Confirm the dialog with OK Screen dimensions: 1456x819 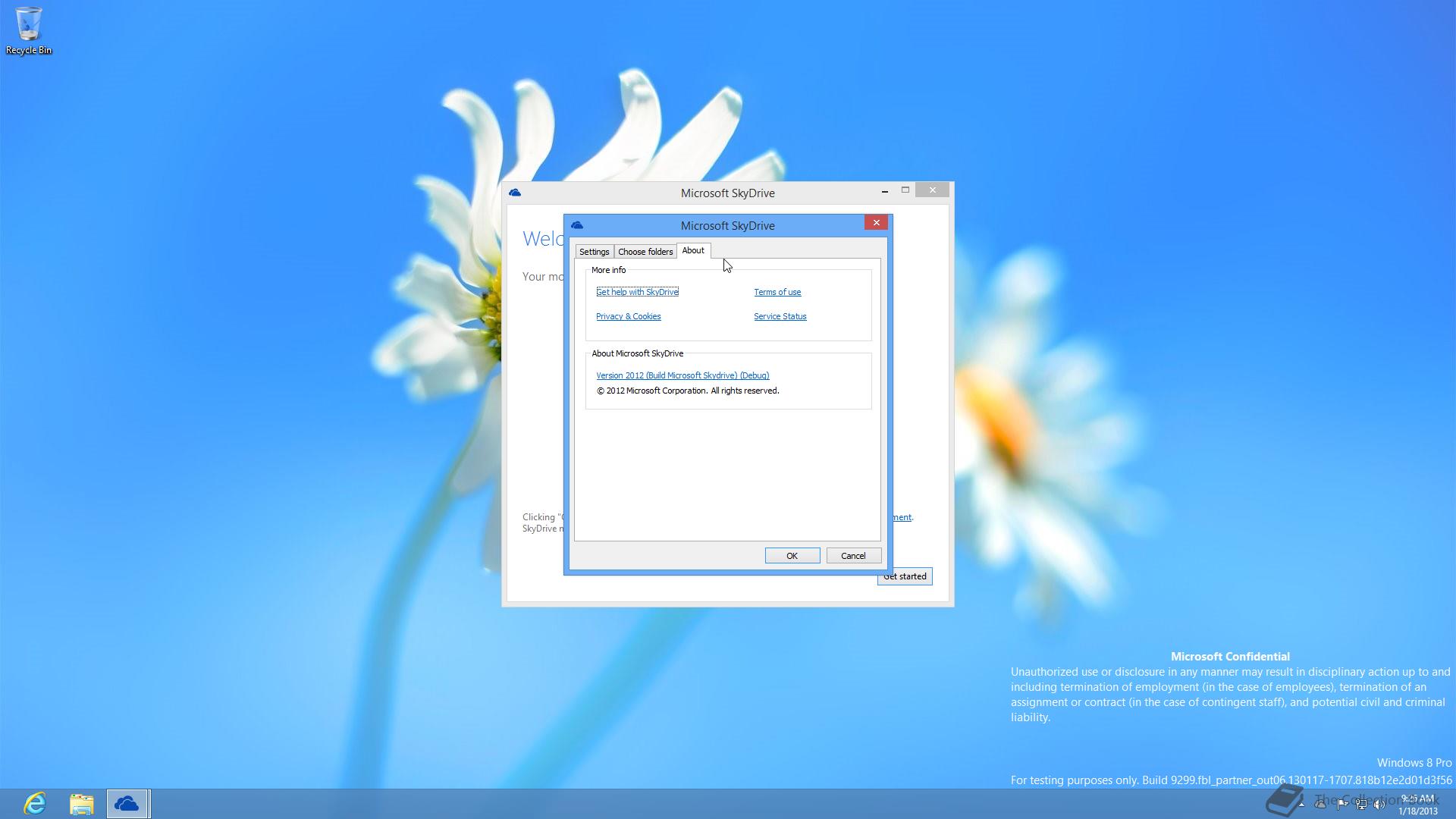[792, 556]
